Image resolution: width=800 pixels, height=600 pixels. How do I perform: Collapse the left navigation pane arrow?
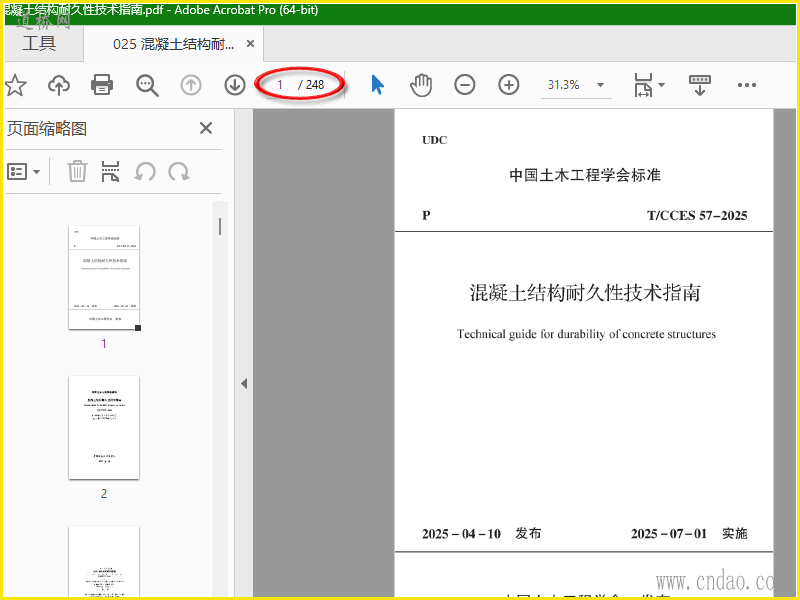244,383
